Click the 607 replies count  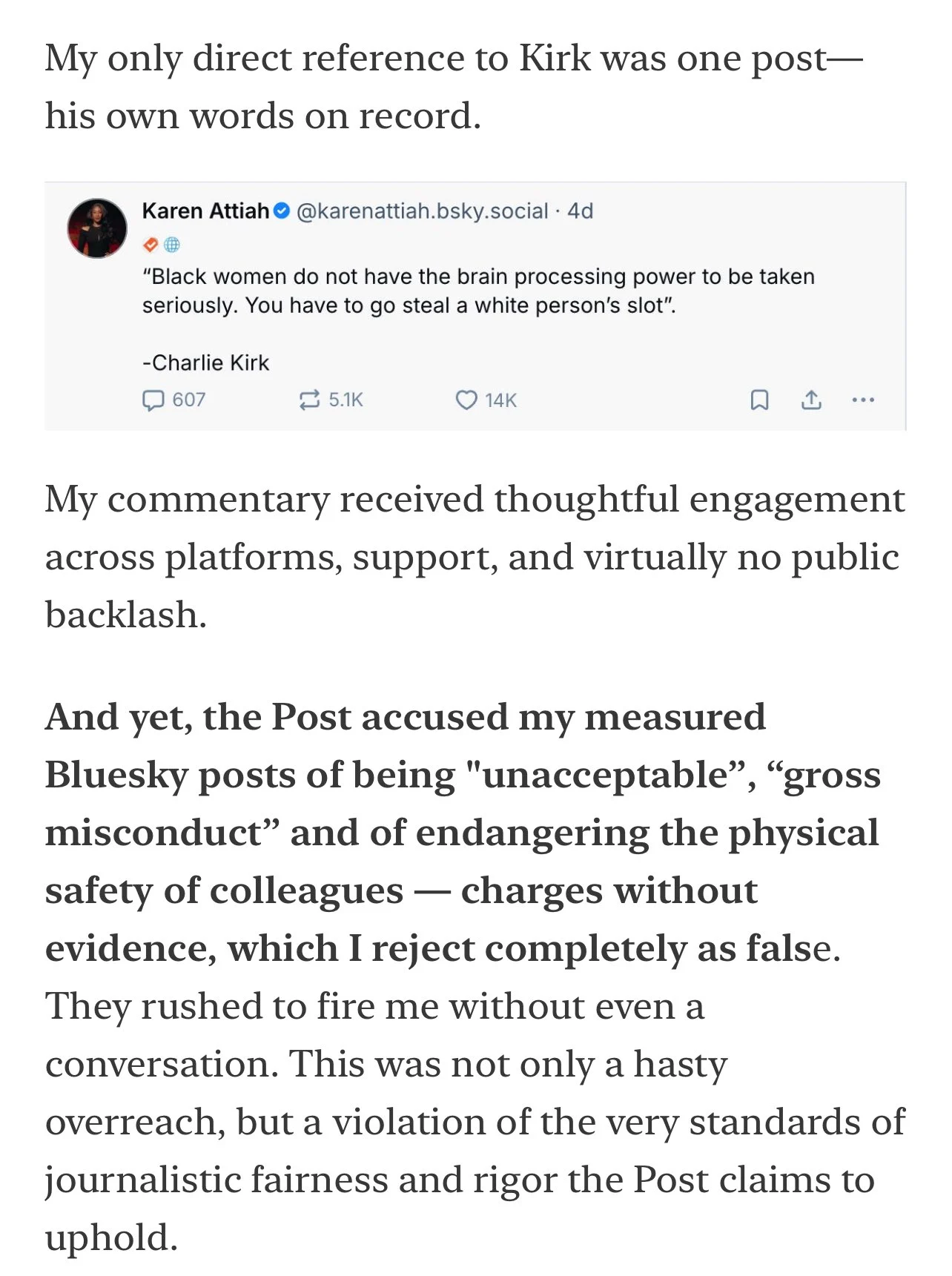[x=188, y=400]
